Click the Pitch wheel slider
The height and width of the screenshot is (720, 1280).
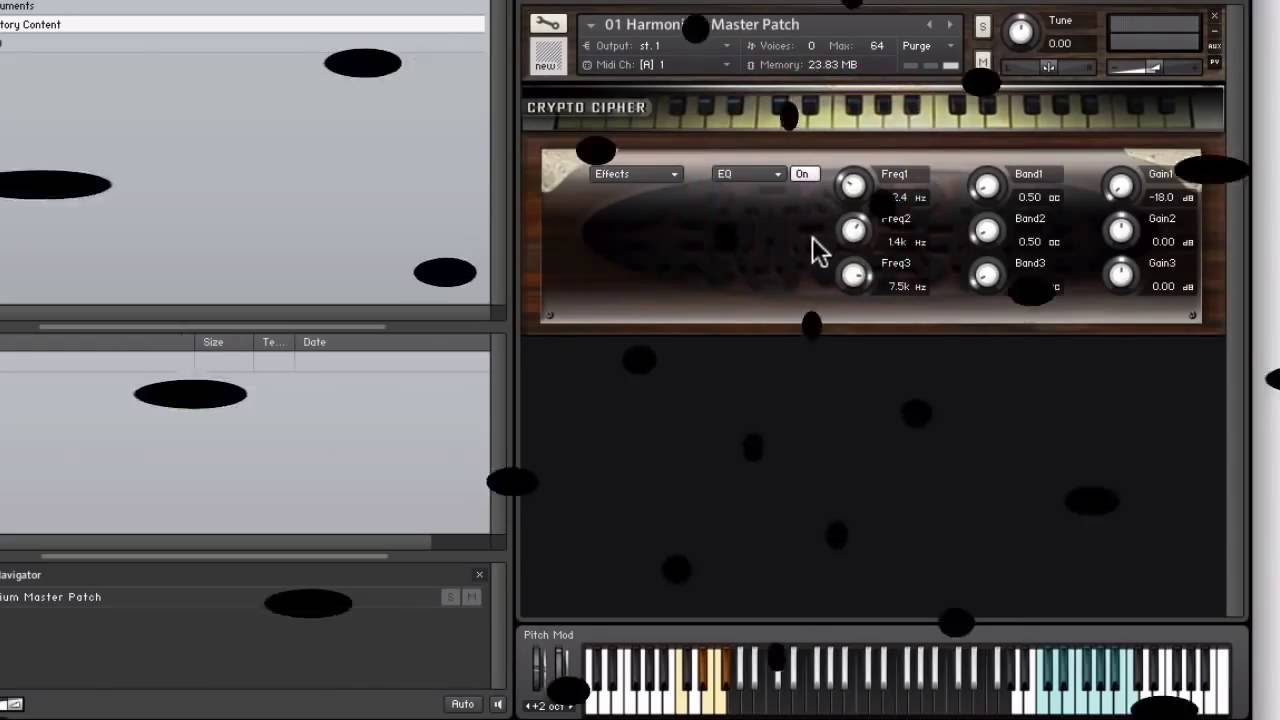538,667
